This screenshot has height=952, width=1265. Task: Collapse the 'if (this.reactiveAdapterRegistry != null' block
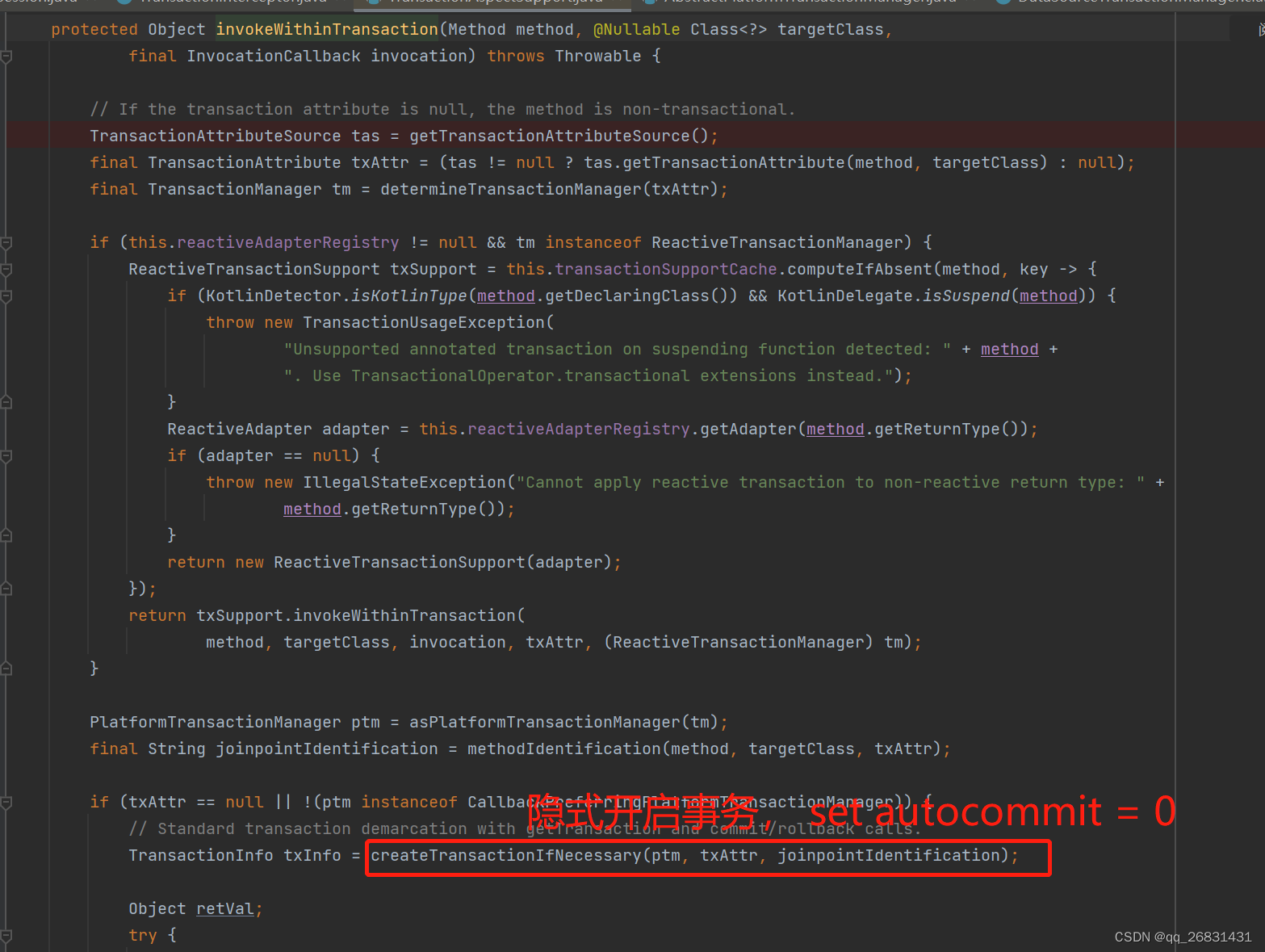tap(6, 243)
